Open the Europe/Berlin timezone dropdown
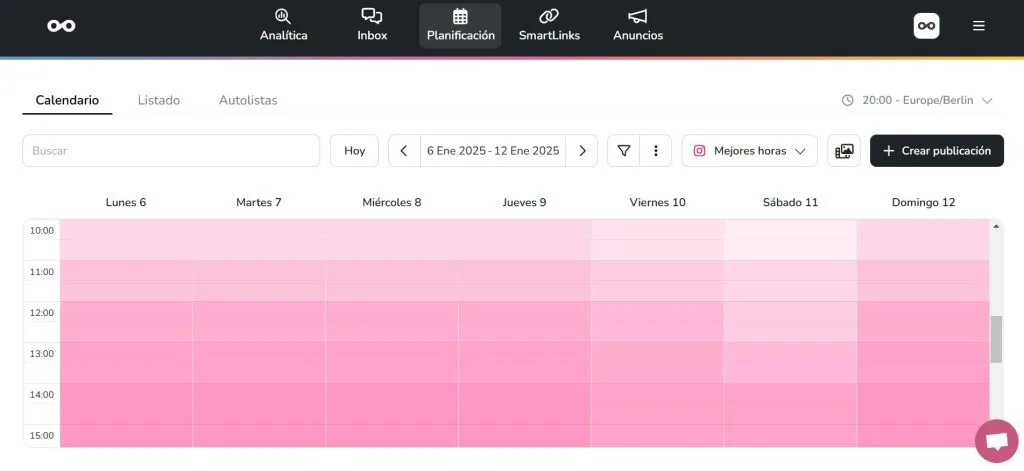The image size is (1024, 471). (917, 100)
